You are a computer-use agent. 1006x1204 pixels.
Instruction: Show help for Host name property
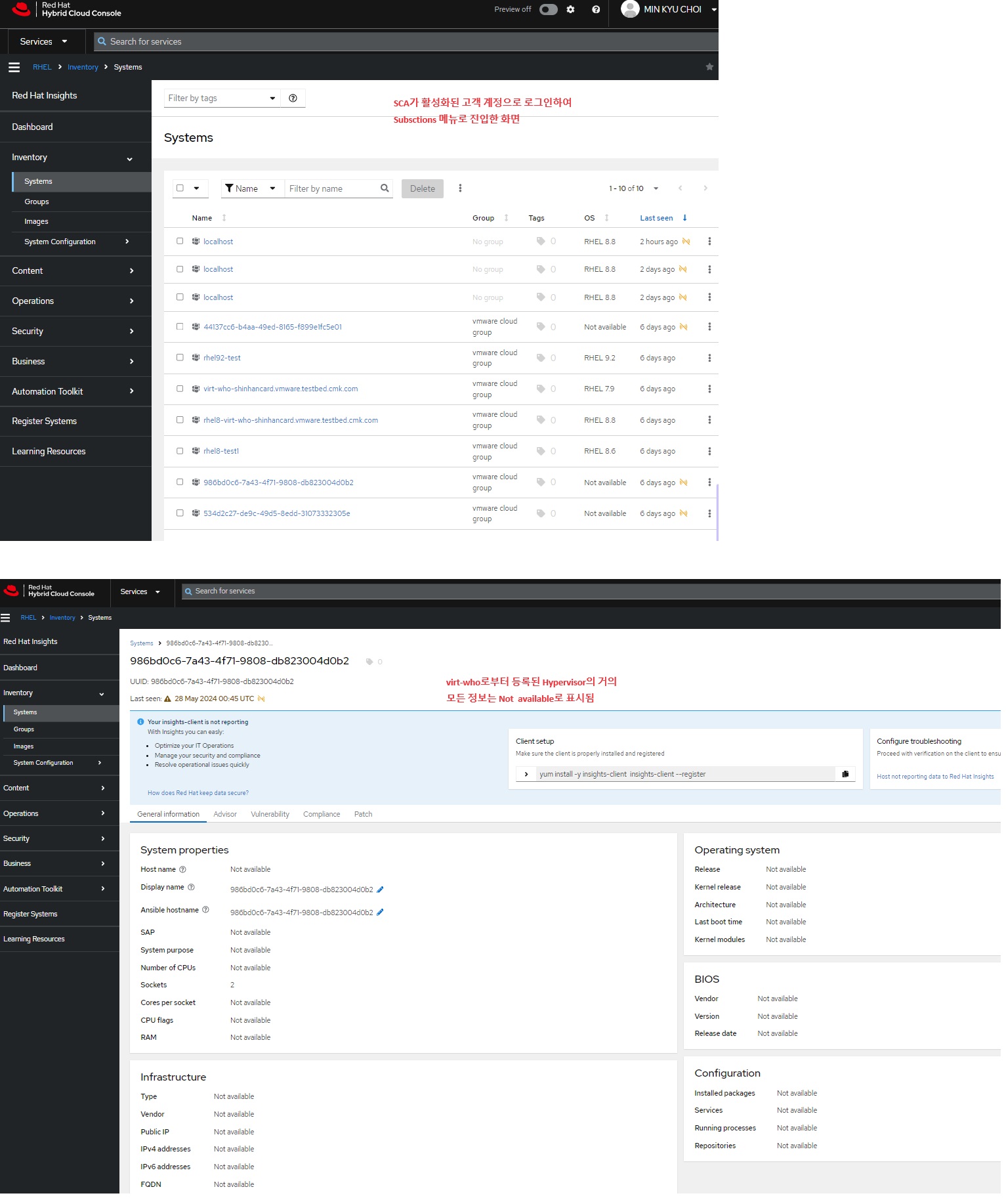pyautogui.click(x=182, y=869)
